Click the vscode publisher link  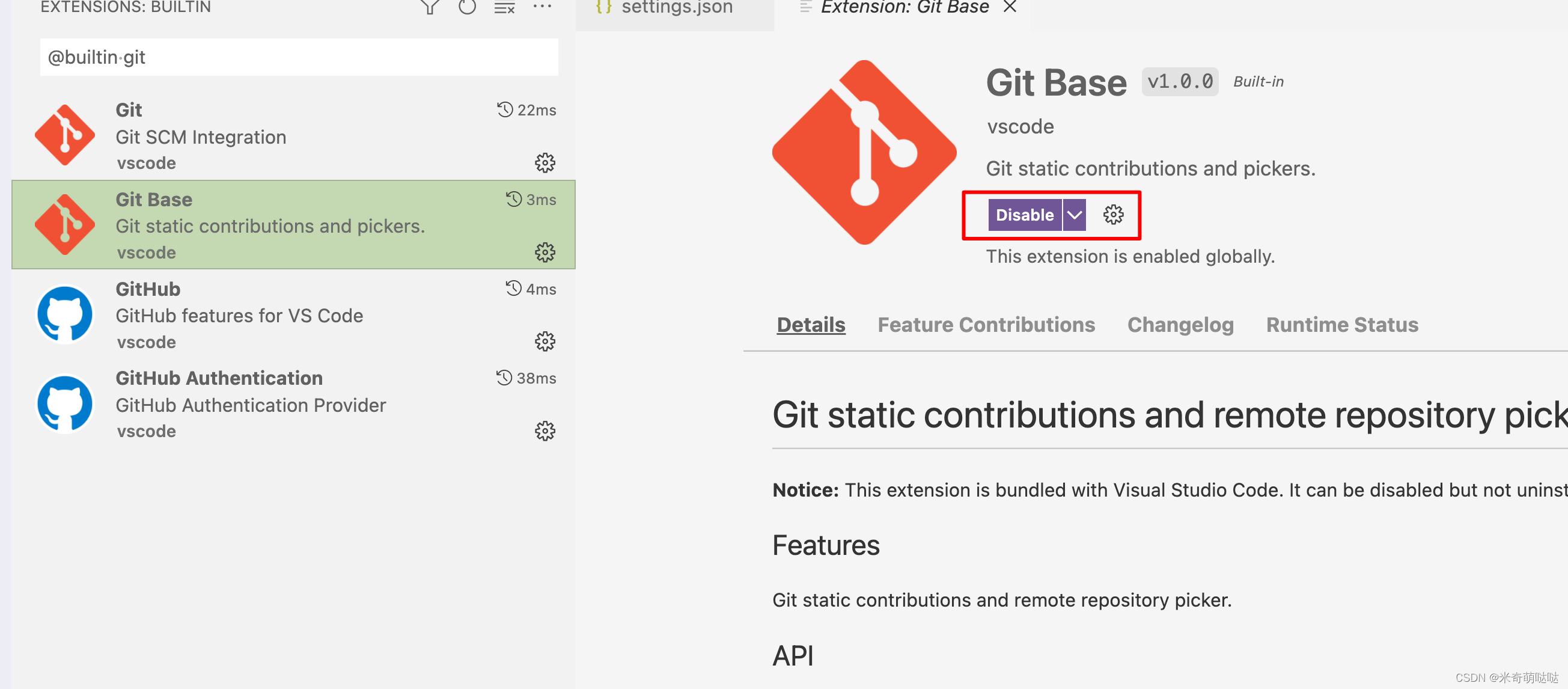pyautogui.click(x=1020, y=127)
